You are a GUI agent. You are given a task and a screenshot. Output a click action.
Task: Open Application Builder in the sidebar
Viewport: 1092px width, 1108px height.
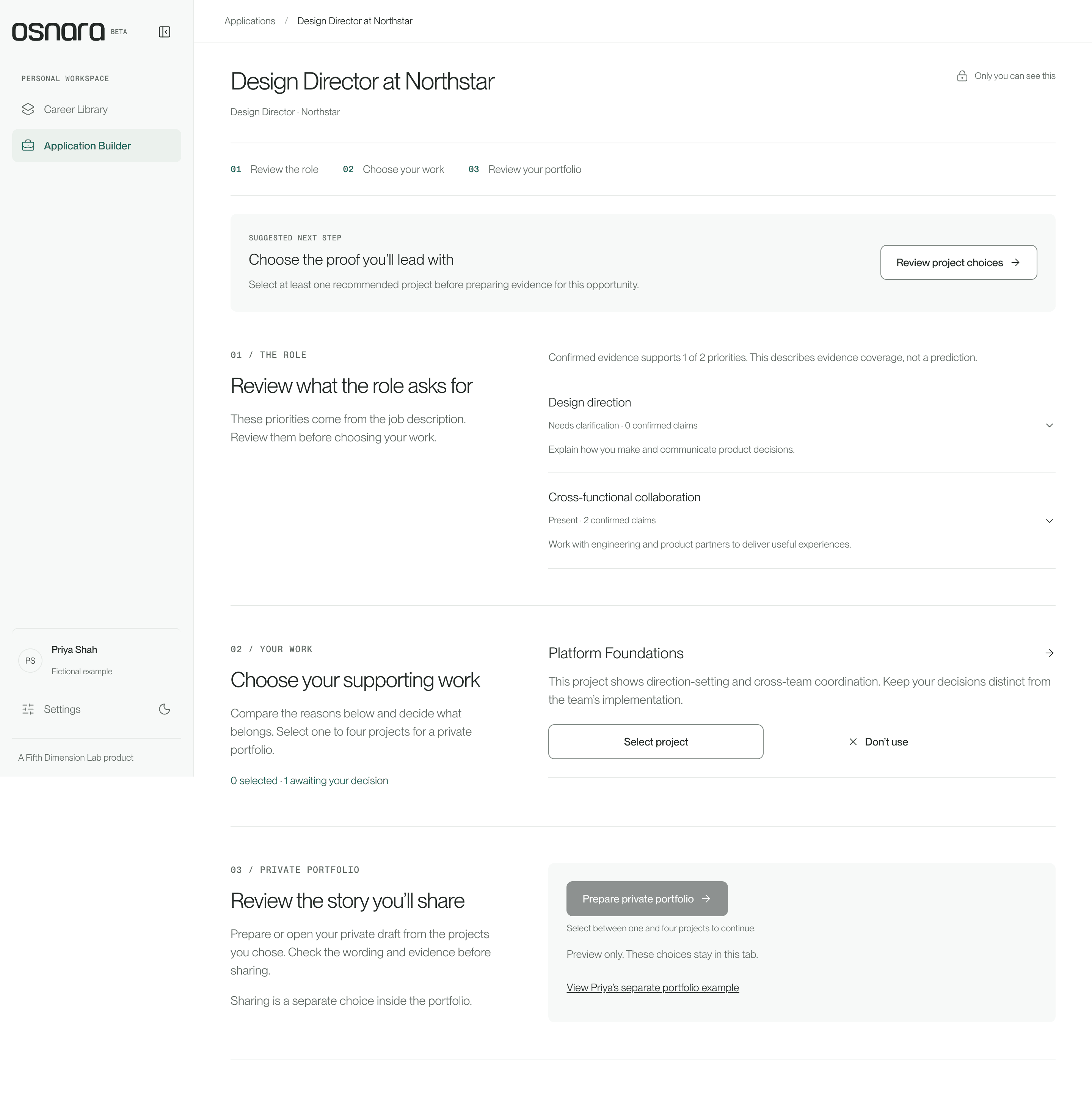(96, 146)
